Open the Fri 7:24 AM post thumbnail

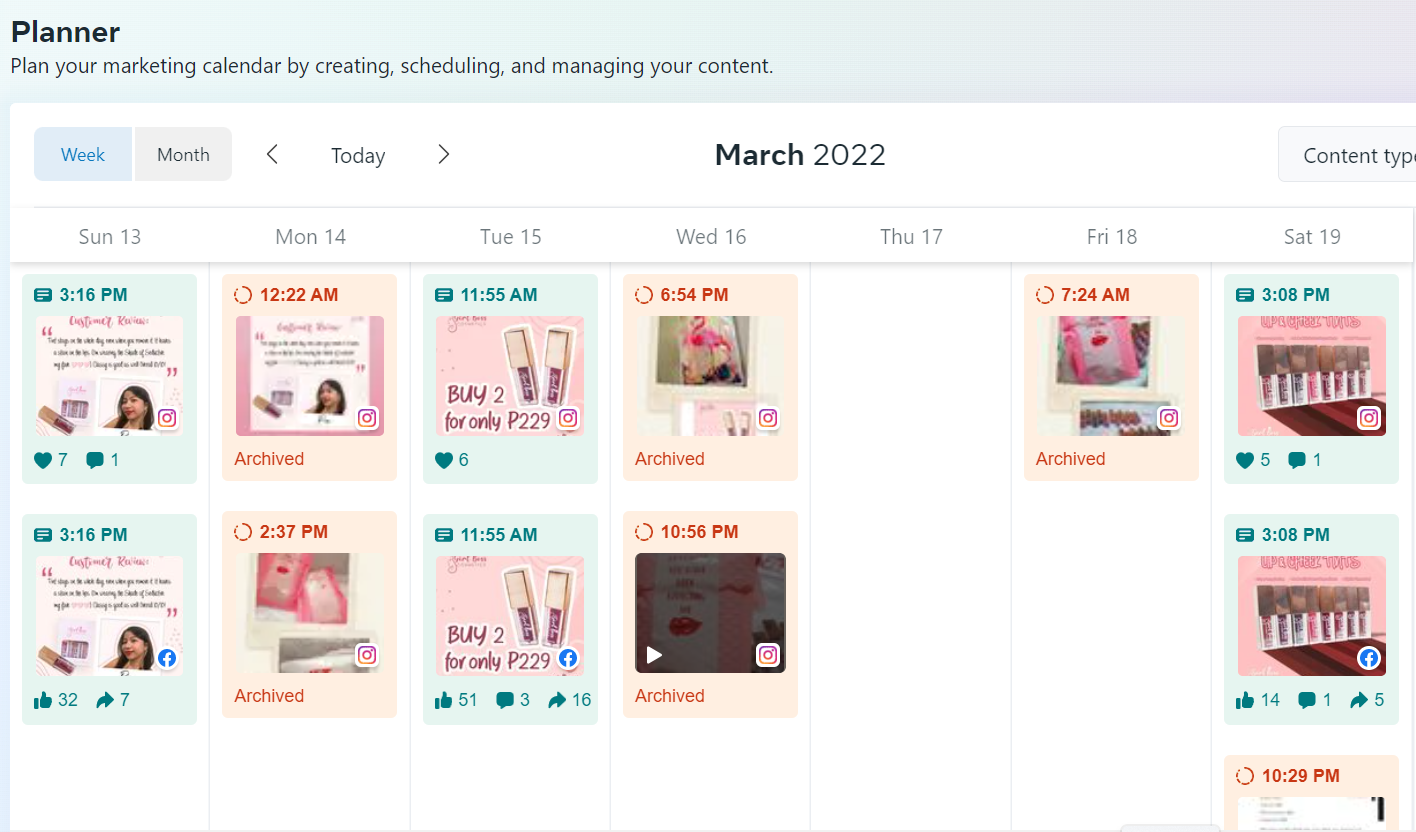tap(1110, 375)
